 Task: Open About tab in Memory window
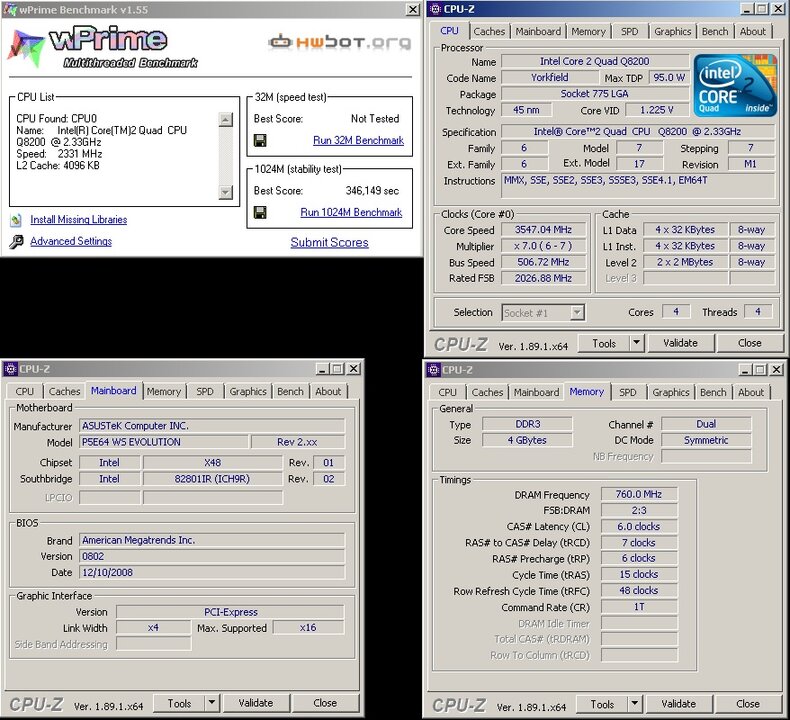coord(751,392)
